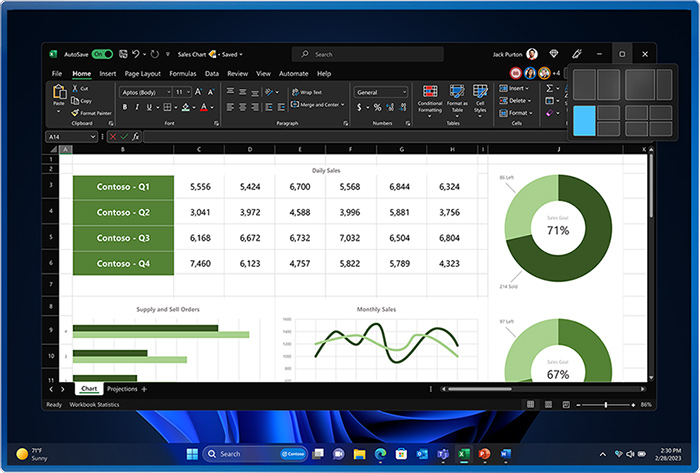Click Workbook Statistics in status bar
This screenshot has width=700, height=473.
point(97,404)
